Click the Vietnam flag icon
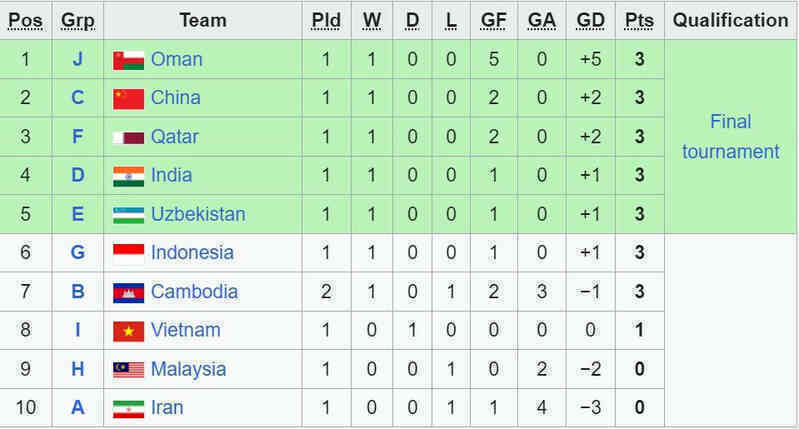Image resolution: width=799 pixels, height=429 pixels. [128, 331]
